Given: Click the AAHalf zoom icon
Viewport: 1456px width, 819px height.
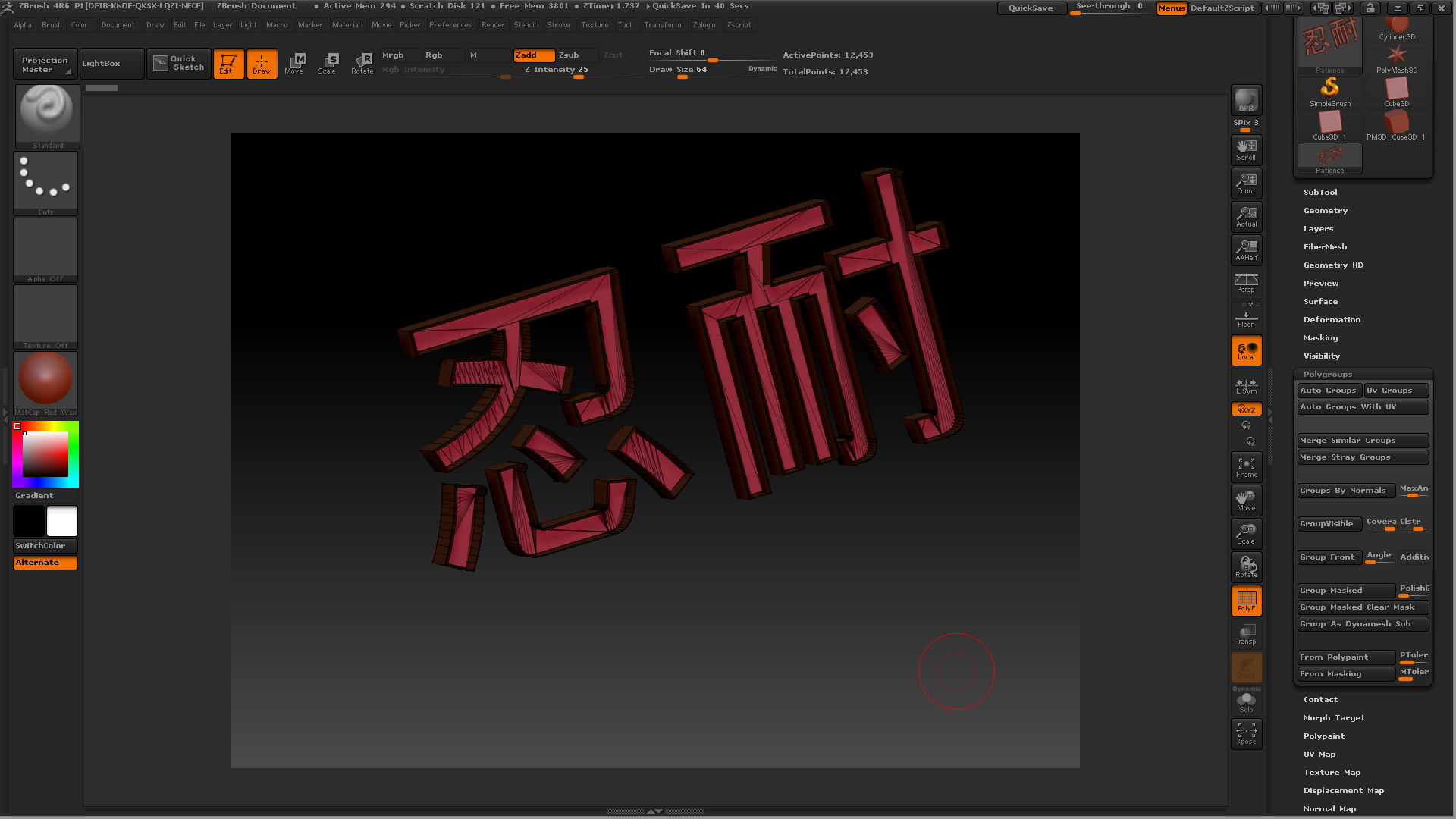Looking at the screenshot, I should [1246, 249].
